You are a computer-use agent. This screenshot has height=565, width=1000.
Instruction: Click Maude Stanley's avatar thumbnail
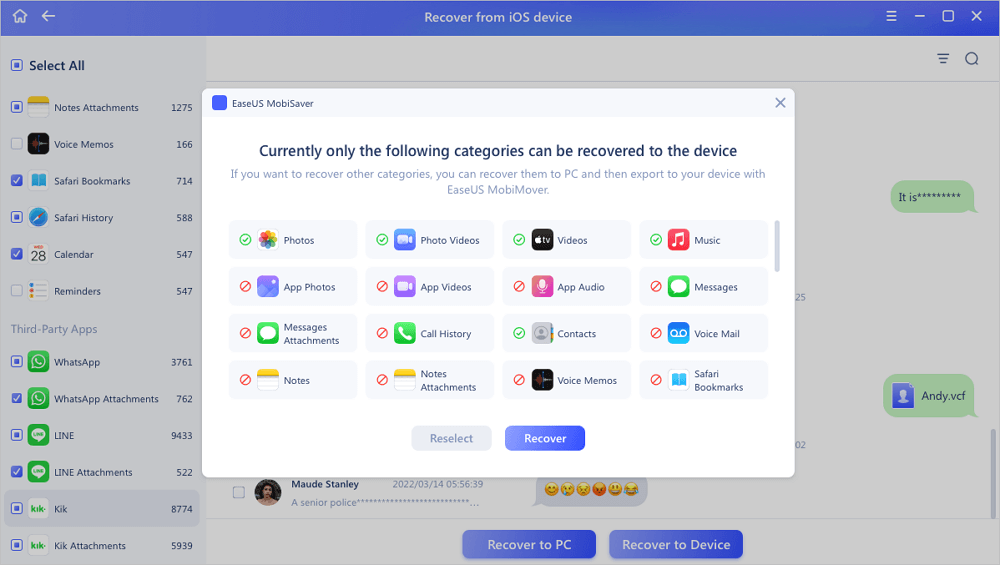268,492
